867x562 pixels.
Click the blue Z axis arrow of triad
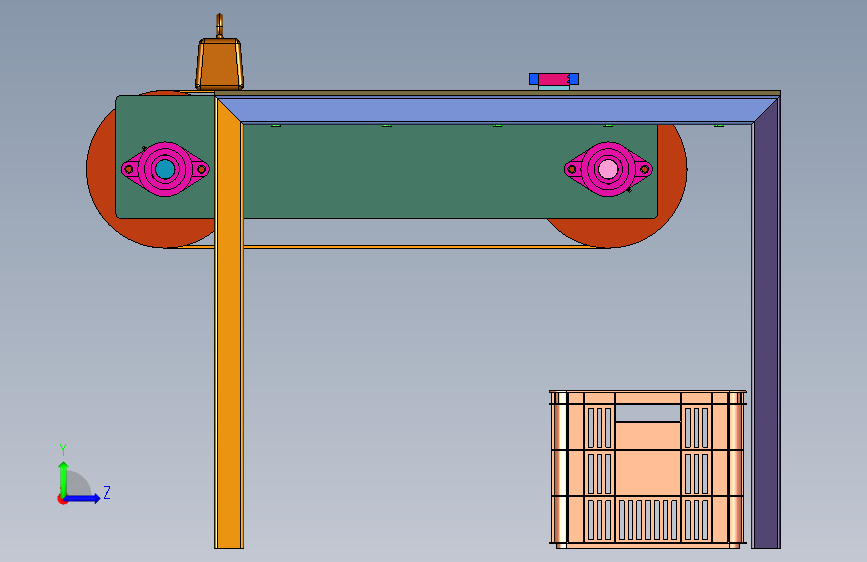coord(83,498)
